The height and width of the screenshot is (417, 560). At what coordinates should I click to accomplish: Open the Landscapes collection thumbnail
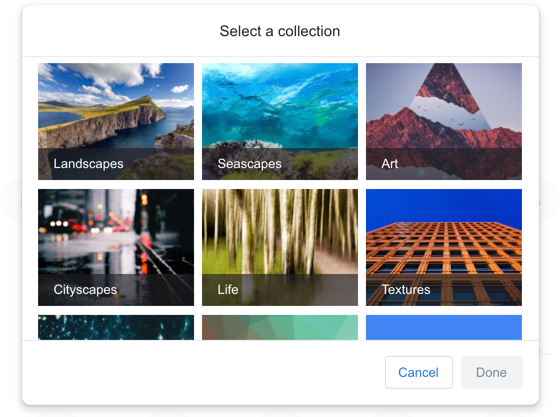click(116, 121)
